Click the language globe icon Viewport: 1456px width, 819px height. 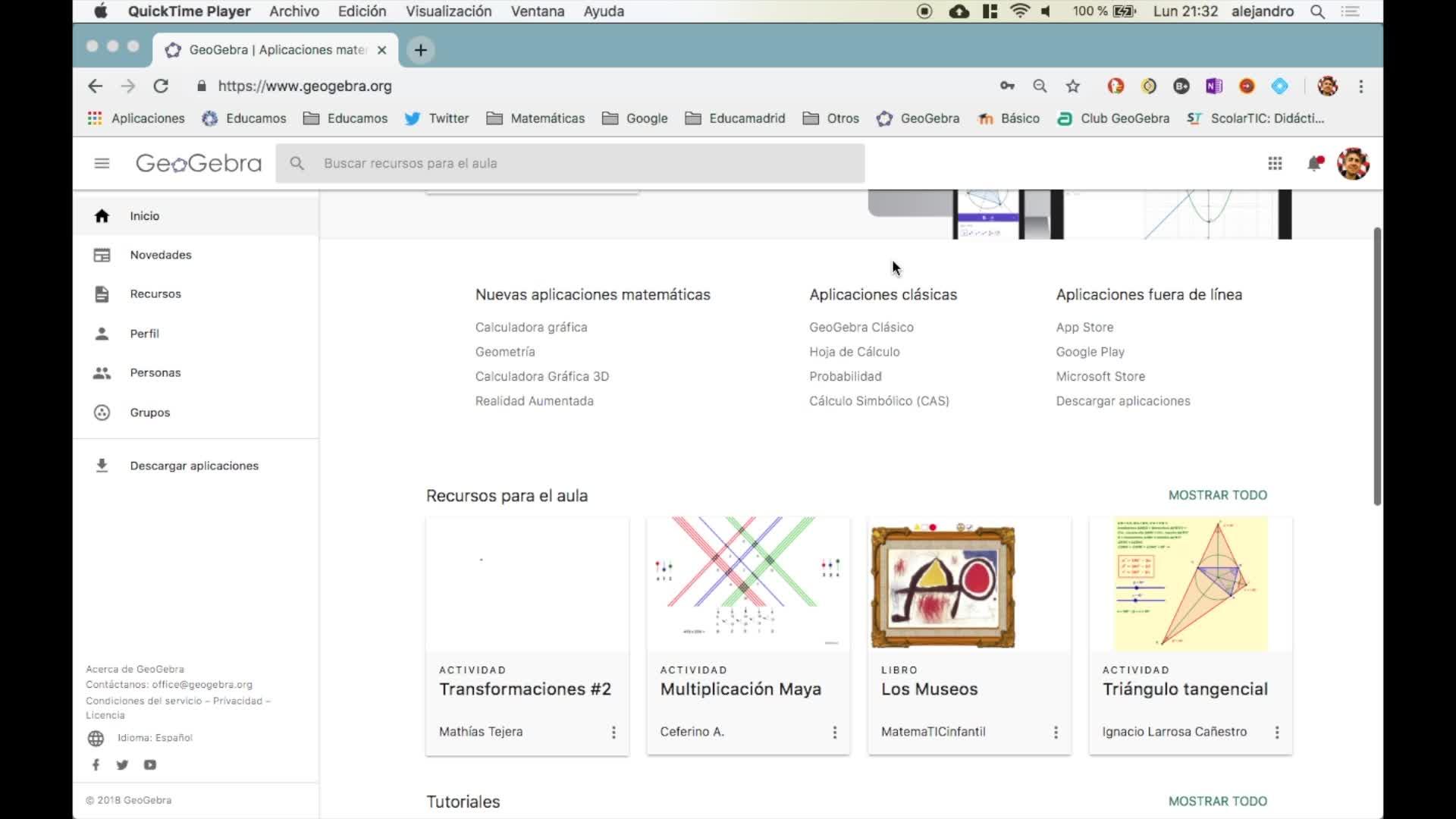coord(96,738)
